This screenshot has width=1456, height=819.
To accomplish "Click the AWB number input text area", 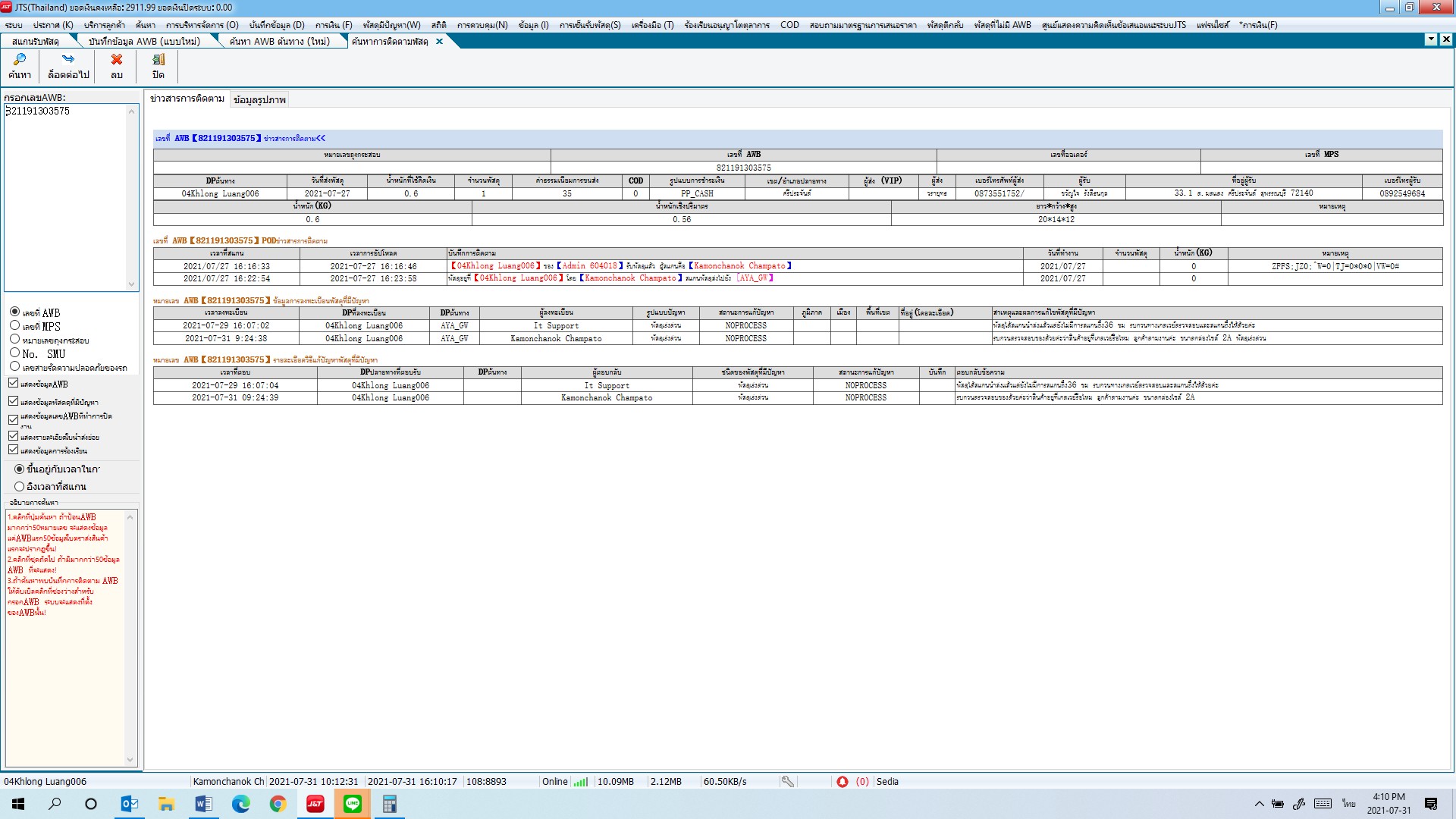I will pyautogui.click(x=67, y=196).
